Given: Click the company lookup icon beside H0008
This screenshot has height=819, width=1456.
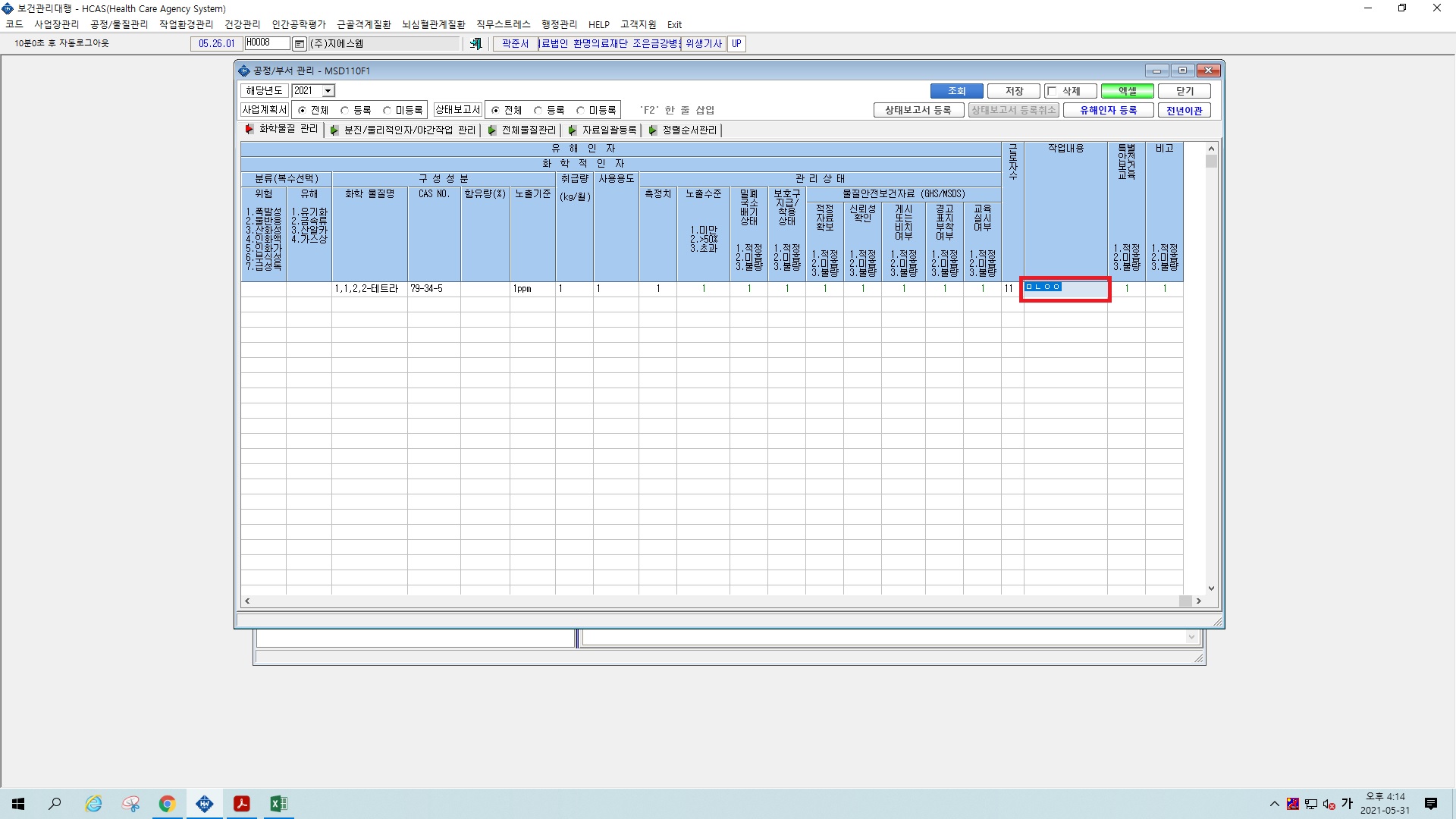Looking at the screenshot, I should click(299, 44).
